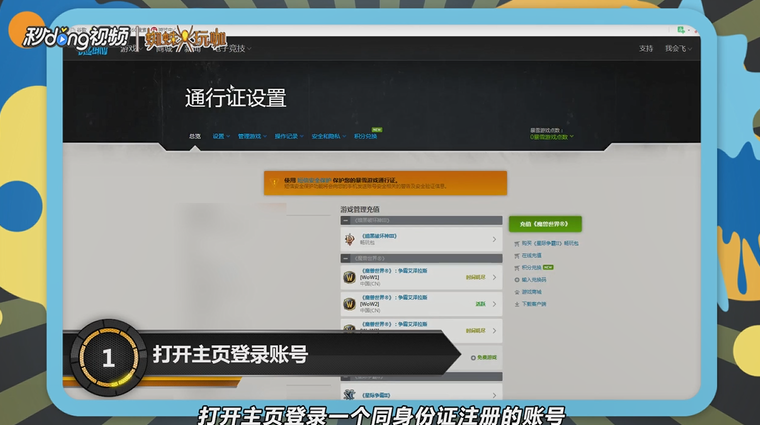The height and width of the screenshot is (425, 760).
Task: Expand the 安全和隐私 menu
Action: point(329,136)
